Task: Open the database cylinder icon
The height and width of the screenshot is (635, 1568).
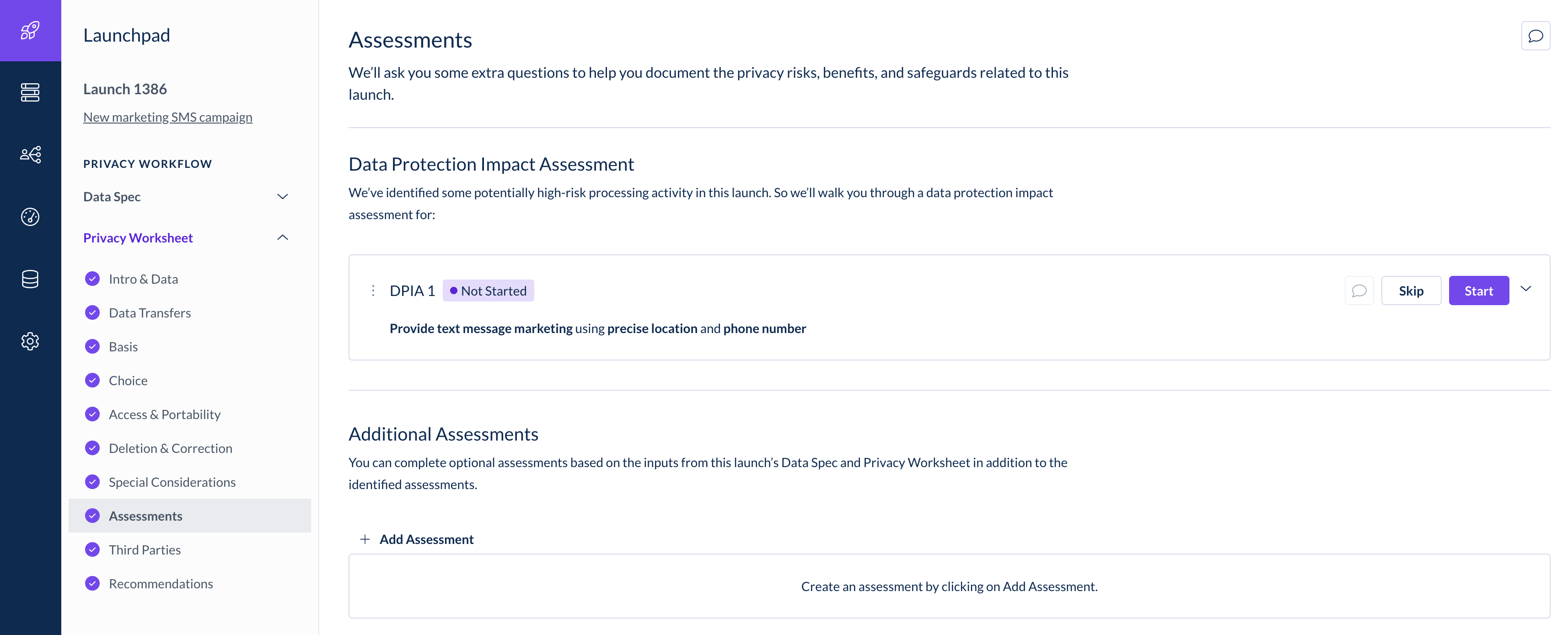Action: (x=31, y=279)
